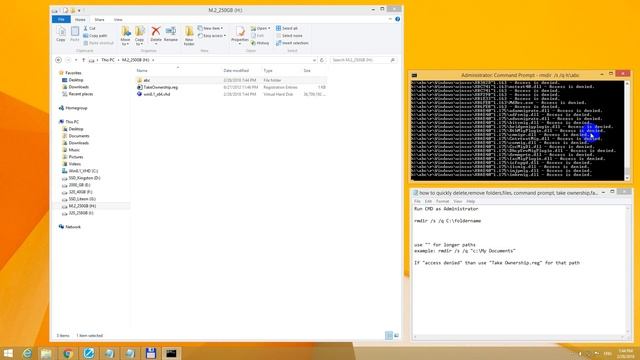Switch to details view icon in status bar
The height and width of the screenshot is (360, 640).
[389, 336]
